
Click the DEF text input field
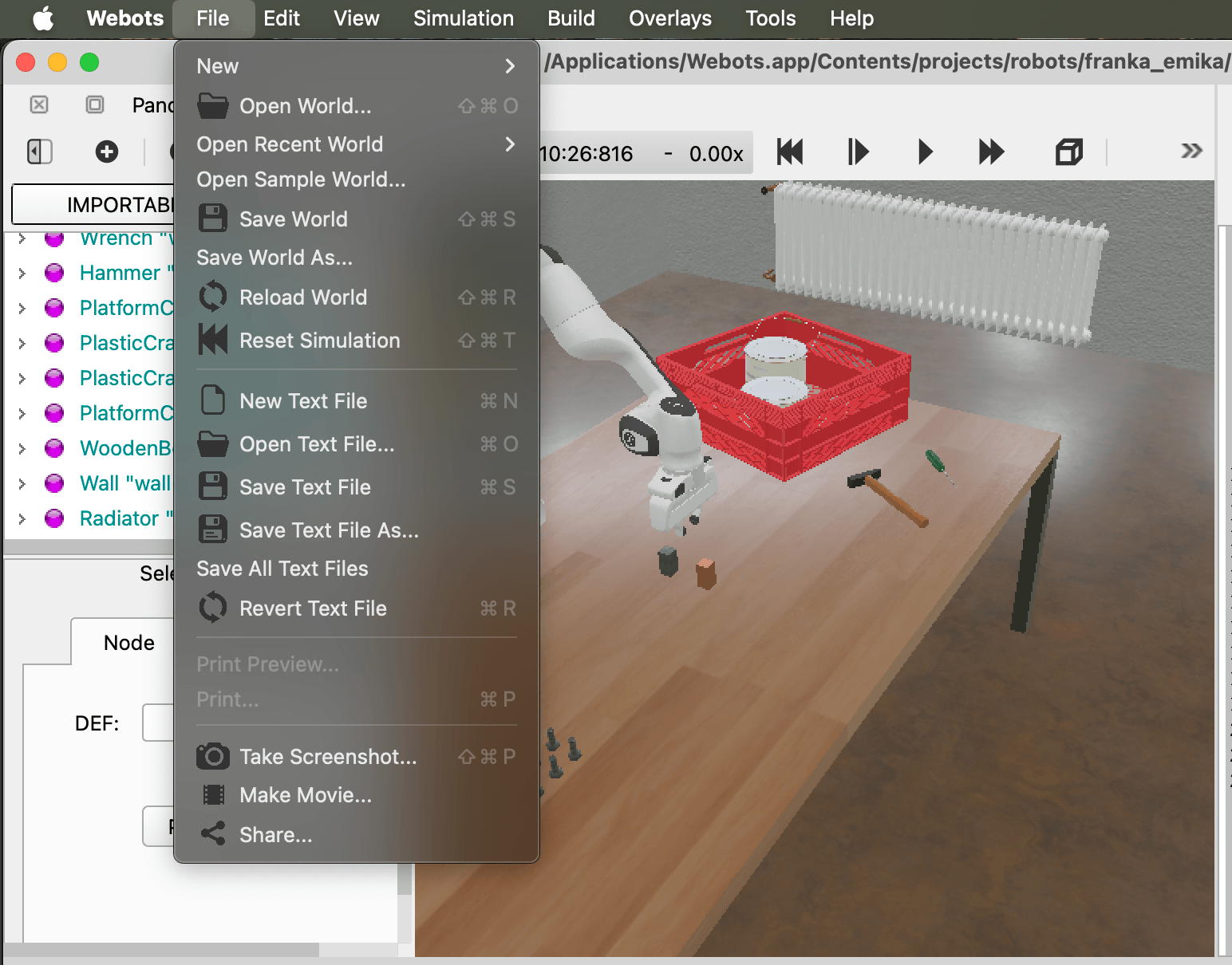coord(160,723)
